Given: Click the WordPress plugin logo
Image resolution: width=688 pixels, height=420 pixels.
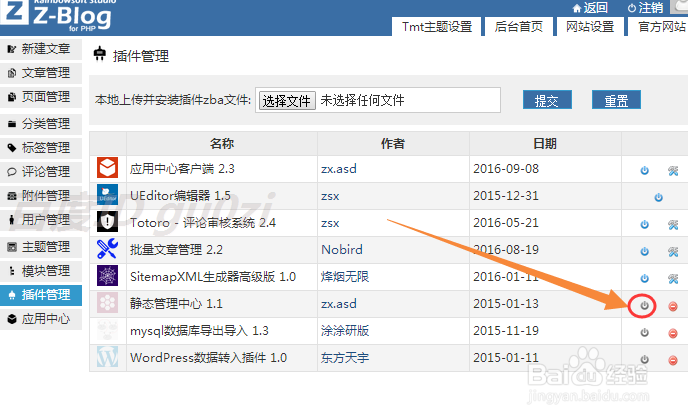Looking at the screenshot, I should click(108, 357).
